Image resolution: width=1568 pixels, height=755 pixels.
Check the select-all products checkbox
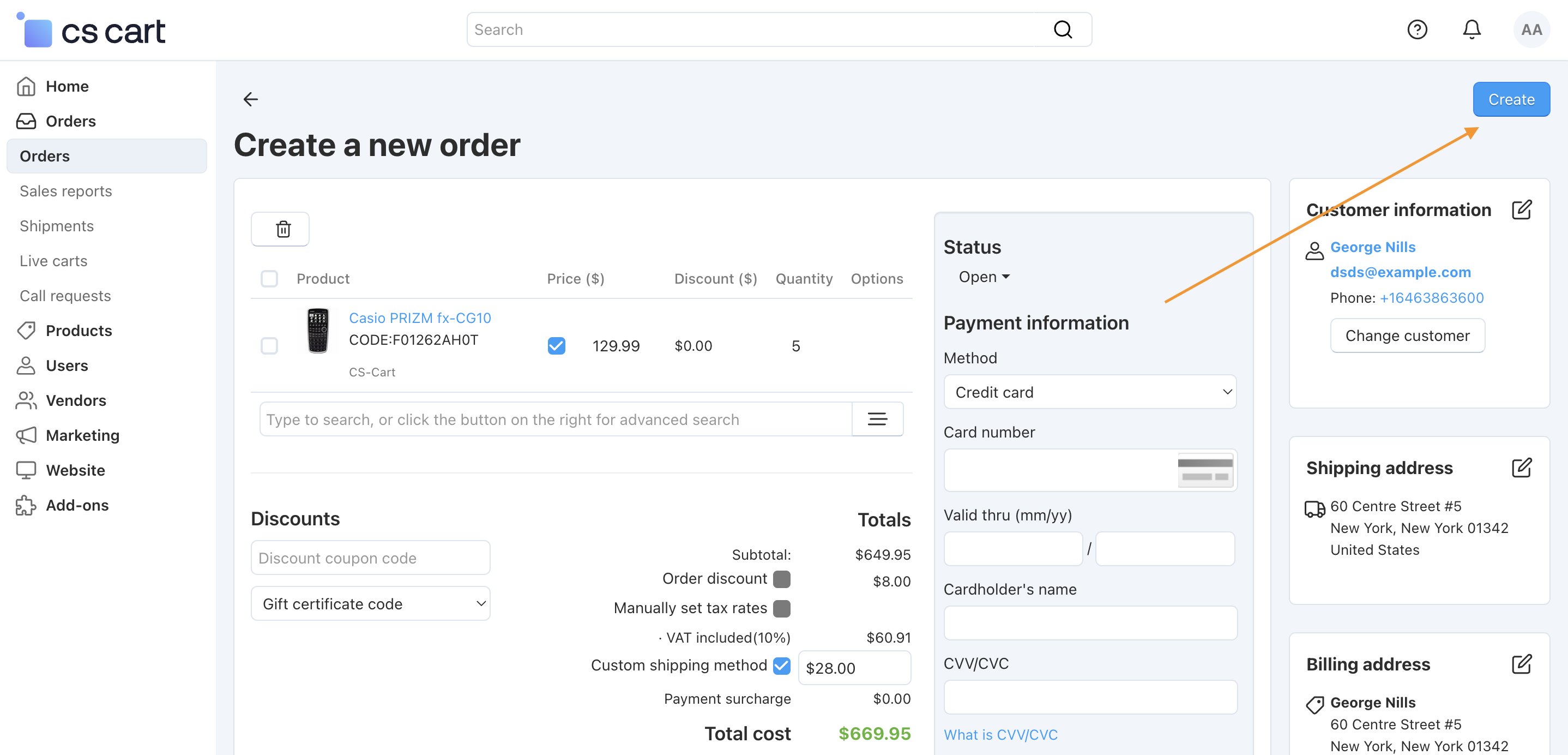pos(269,279)
